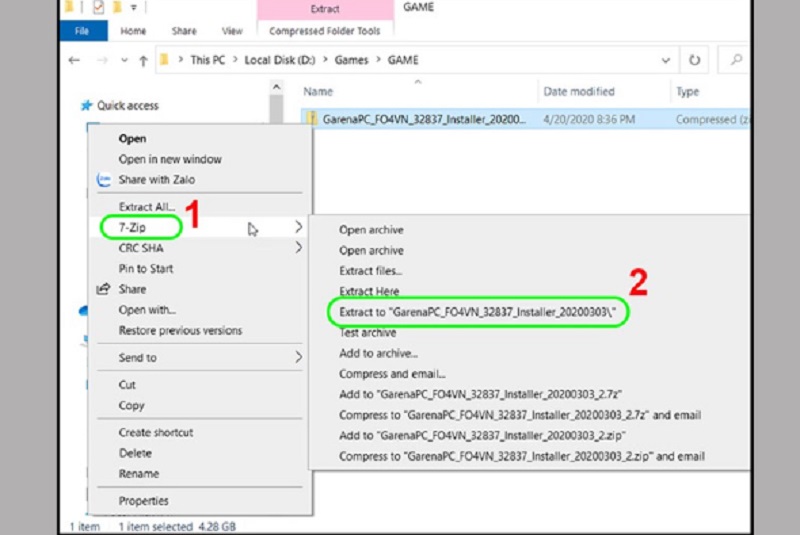This screenshot has width=800, height=535.
Task: Choose Create shortcut
Action: (156, 432)
